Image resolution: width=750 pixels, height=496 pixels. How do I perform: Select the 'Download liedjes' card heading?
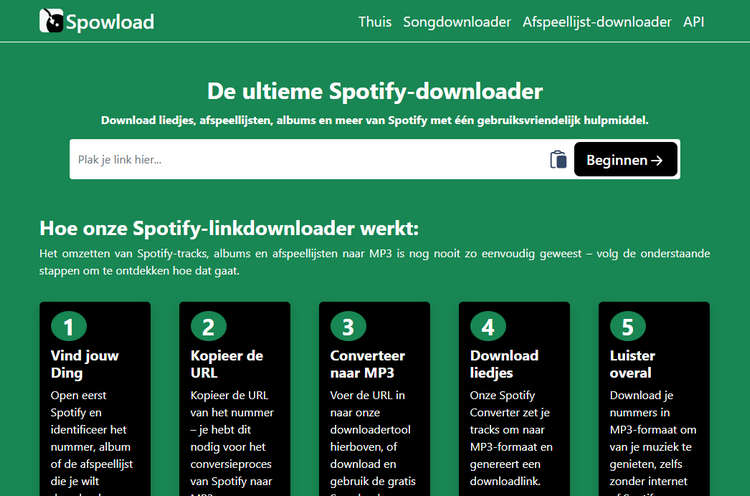click(504, 364)
